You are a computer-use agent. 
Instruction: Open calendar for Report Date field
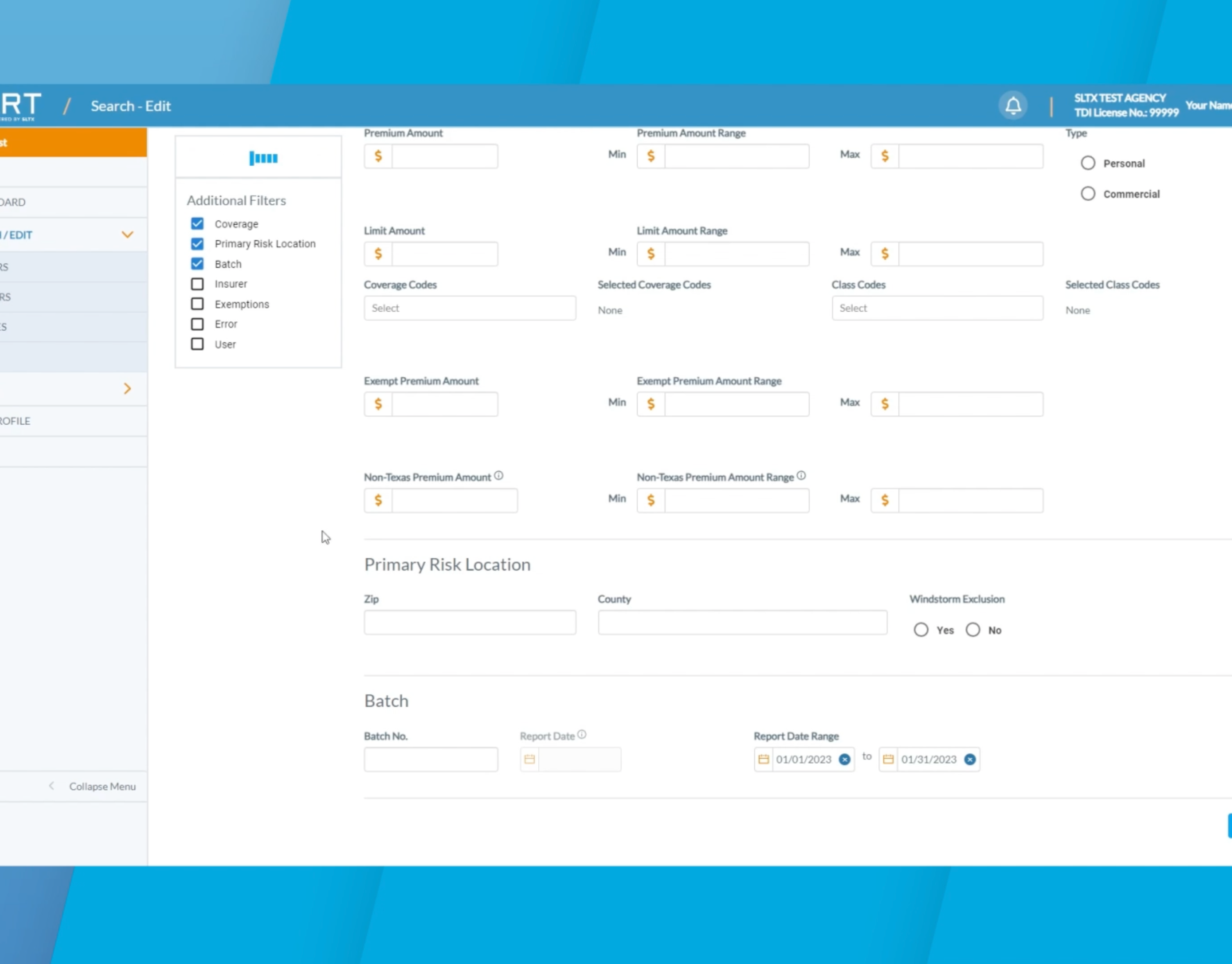pyautogui.click(x=529, y=759)
